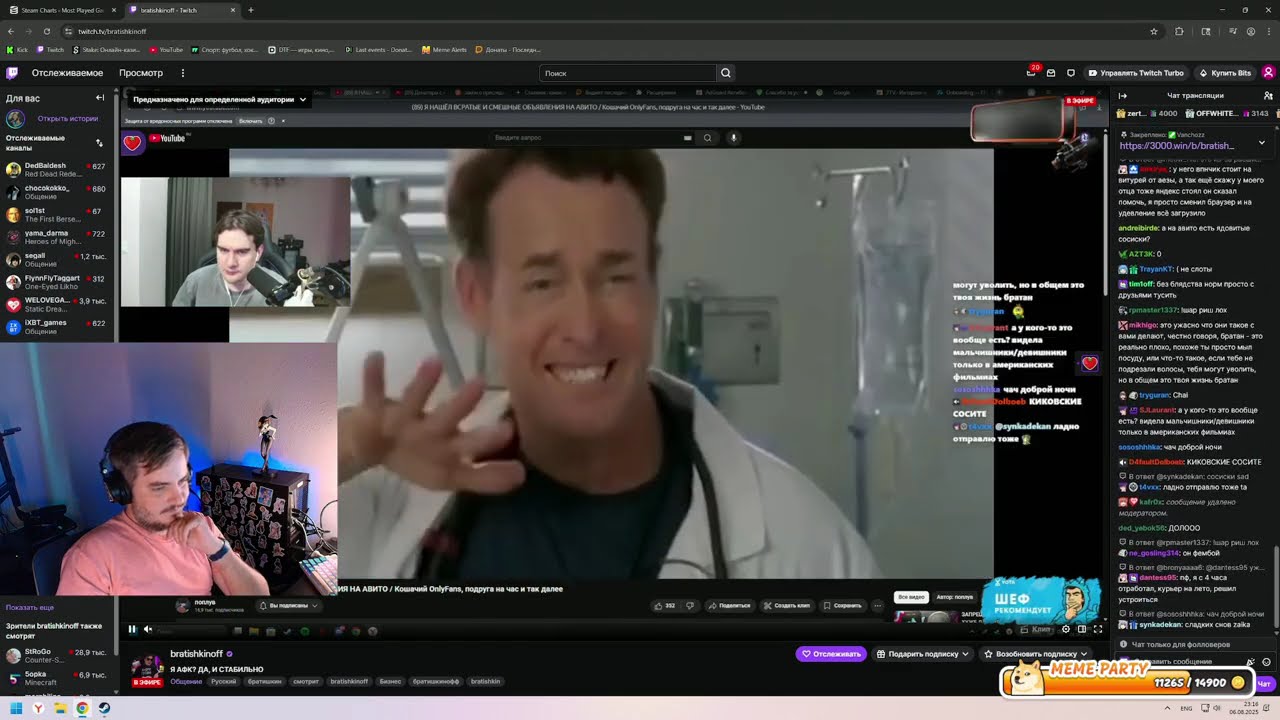Open FlynnFlyTaggart channel in sidebar
This screenshot has height=720, width=1280.
(58, 282)
